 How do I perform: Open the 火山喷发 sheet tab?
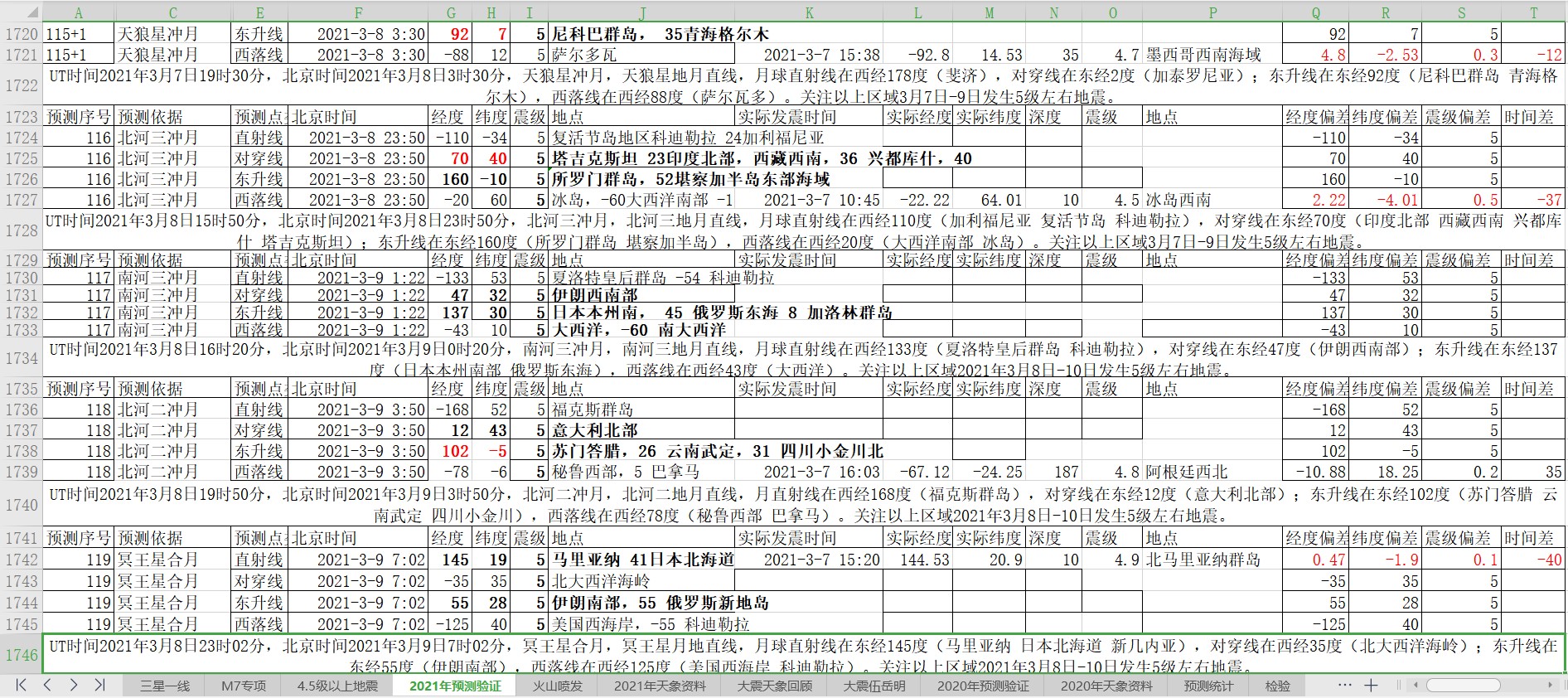(x=557, y=686)
